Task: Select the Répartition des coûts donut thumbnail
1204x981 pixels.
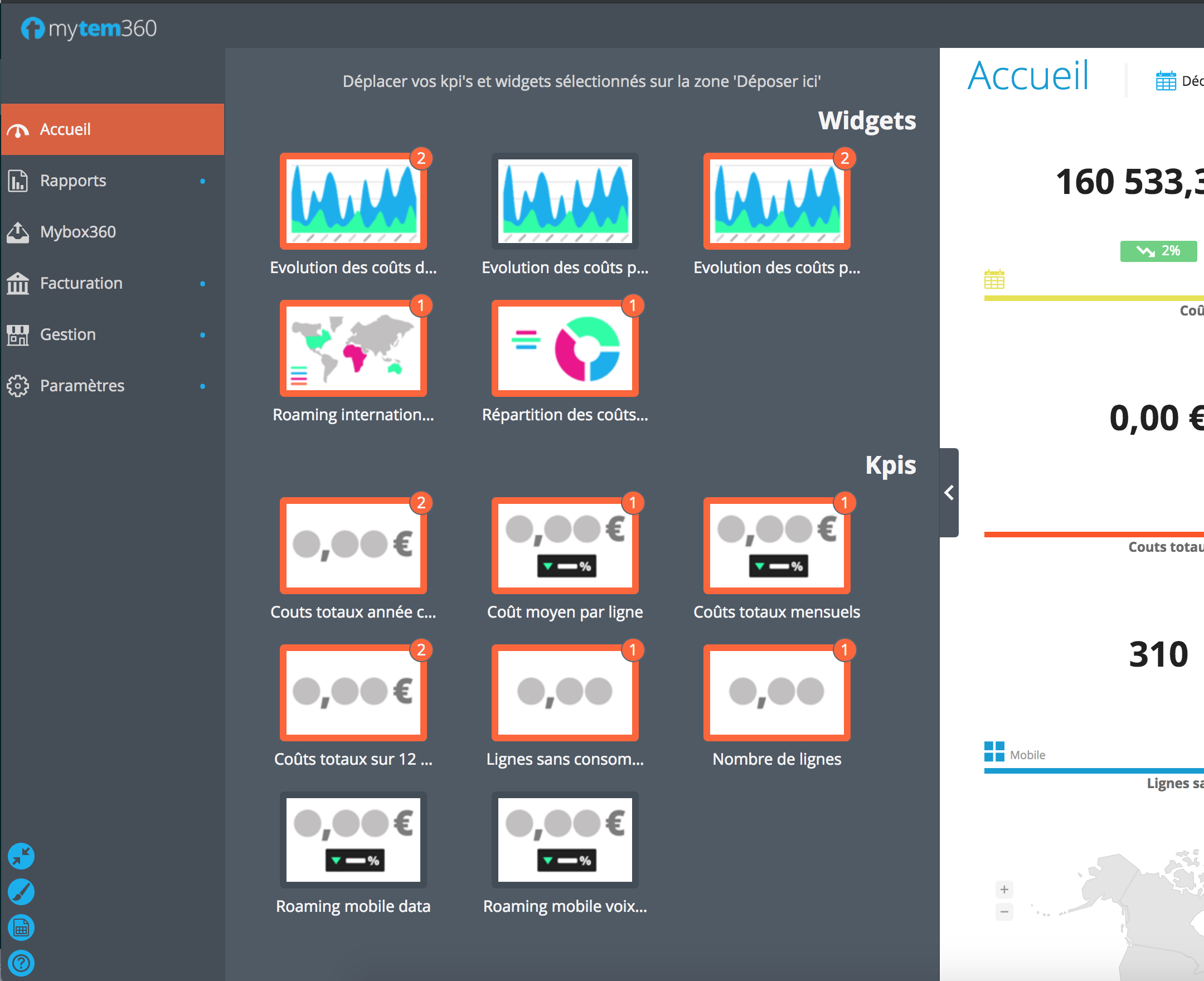Action: (565, 348)
